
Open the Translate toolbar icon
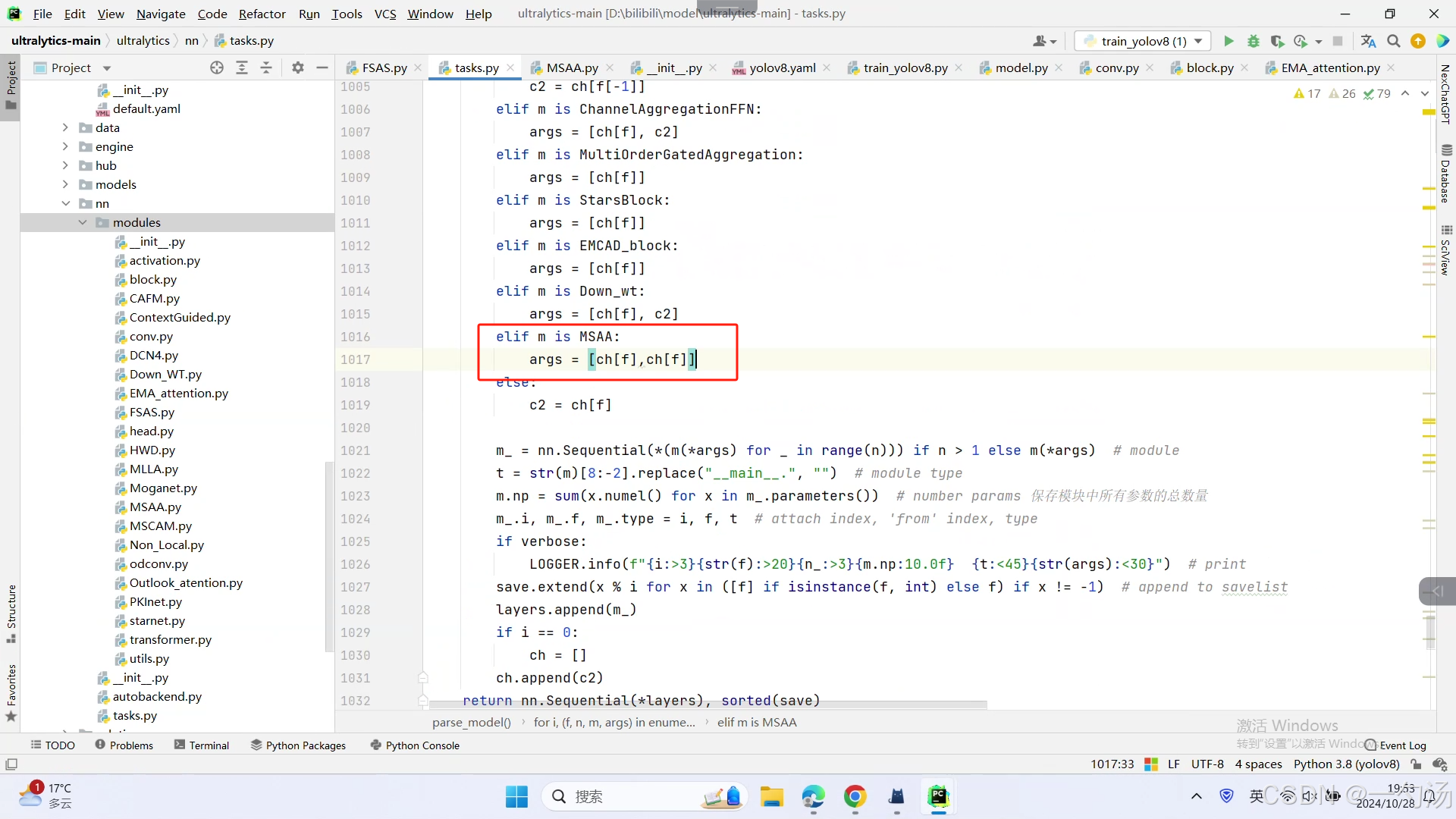pyautogui.click(x=1368, y=41)
